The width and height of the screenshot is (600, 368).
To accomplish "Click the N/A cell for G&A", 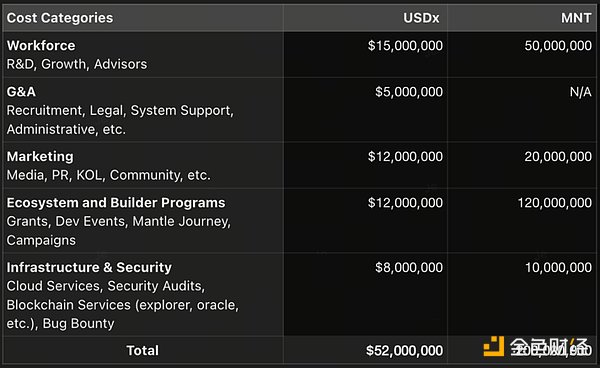I will [580, 92].
